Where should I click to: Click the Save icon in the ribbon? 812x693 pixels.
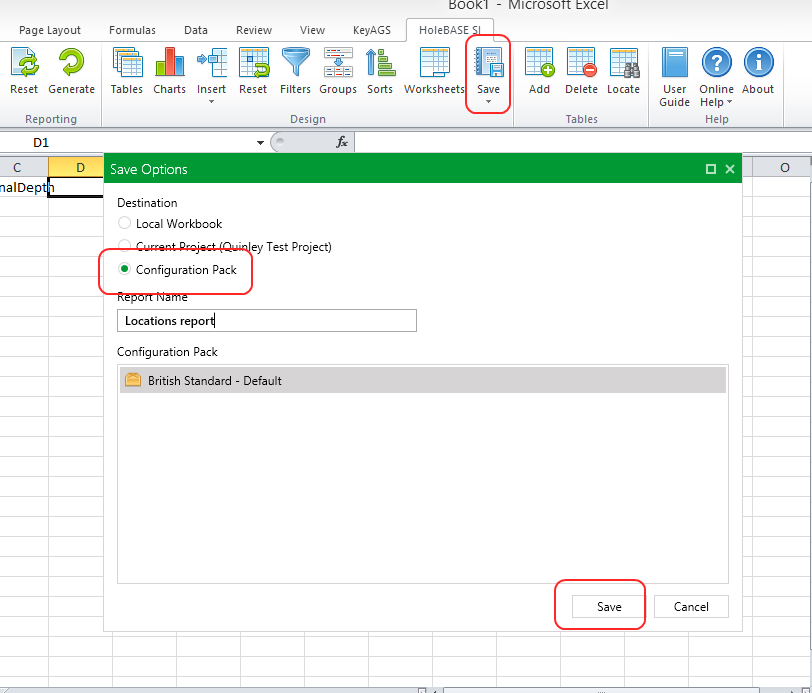[x=488, y=62]
